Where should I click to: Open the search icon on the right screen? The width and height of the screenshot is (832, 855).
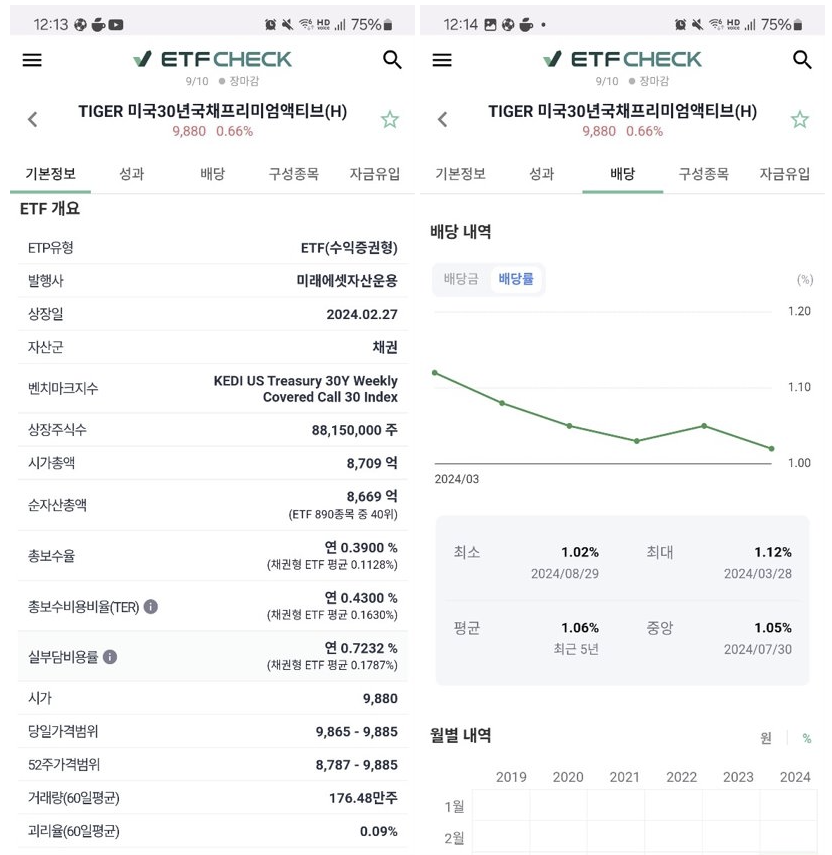pos(803,60)
